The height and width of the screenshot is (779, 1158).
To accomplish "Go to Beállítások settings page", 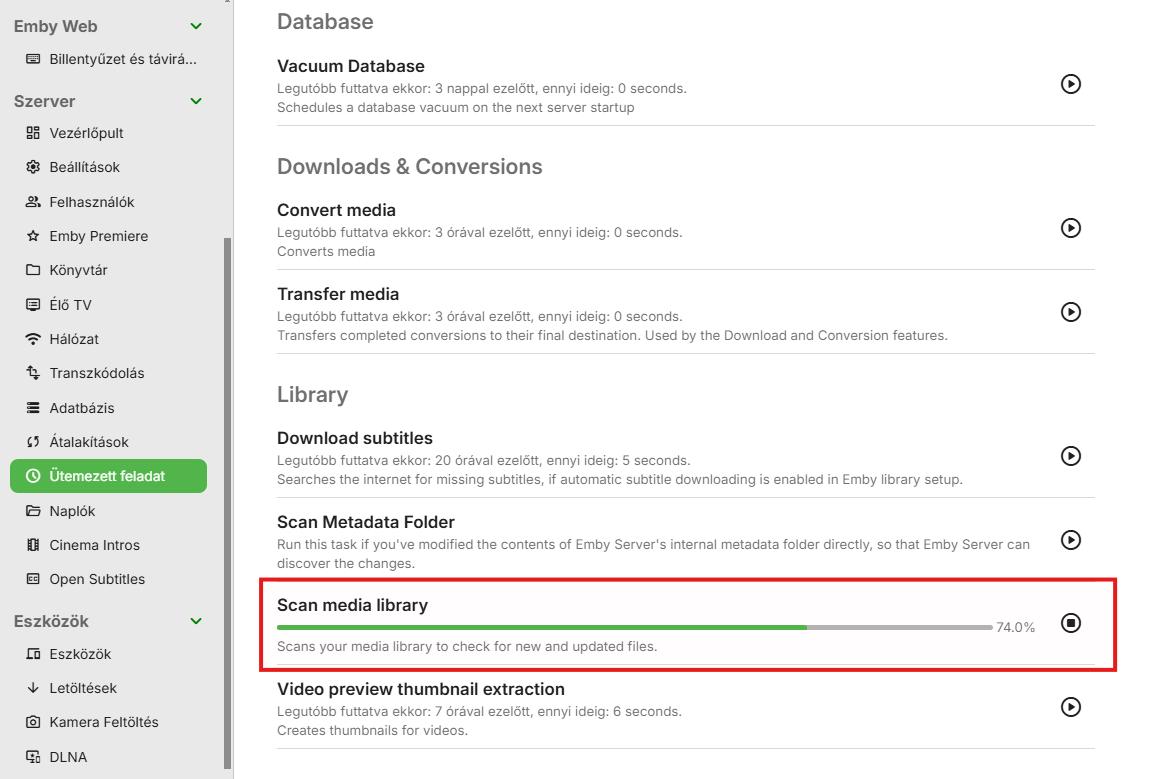I will pyautogui.click(x=84, y=167).
